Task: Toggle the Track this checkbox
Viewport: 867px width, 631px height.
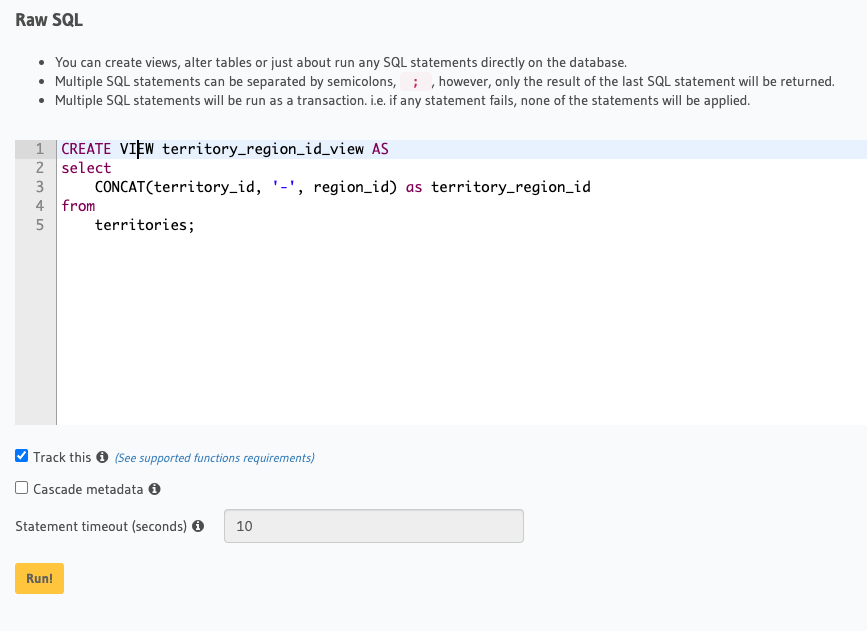Action: tap(22, 456)
